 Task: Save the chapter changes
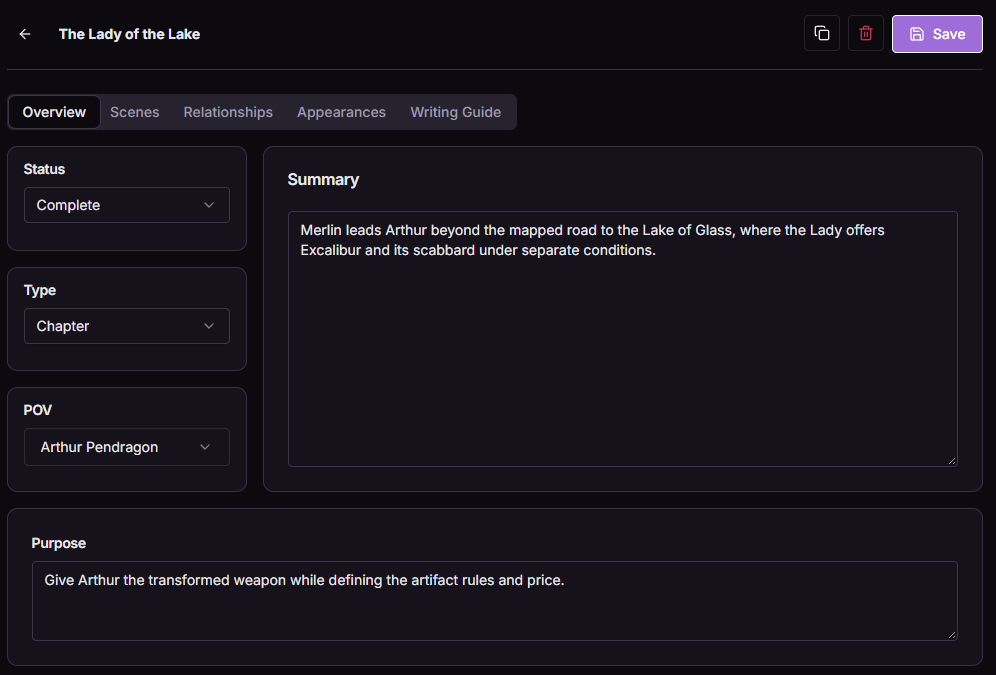tap(937, 34)
